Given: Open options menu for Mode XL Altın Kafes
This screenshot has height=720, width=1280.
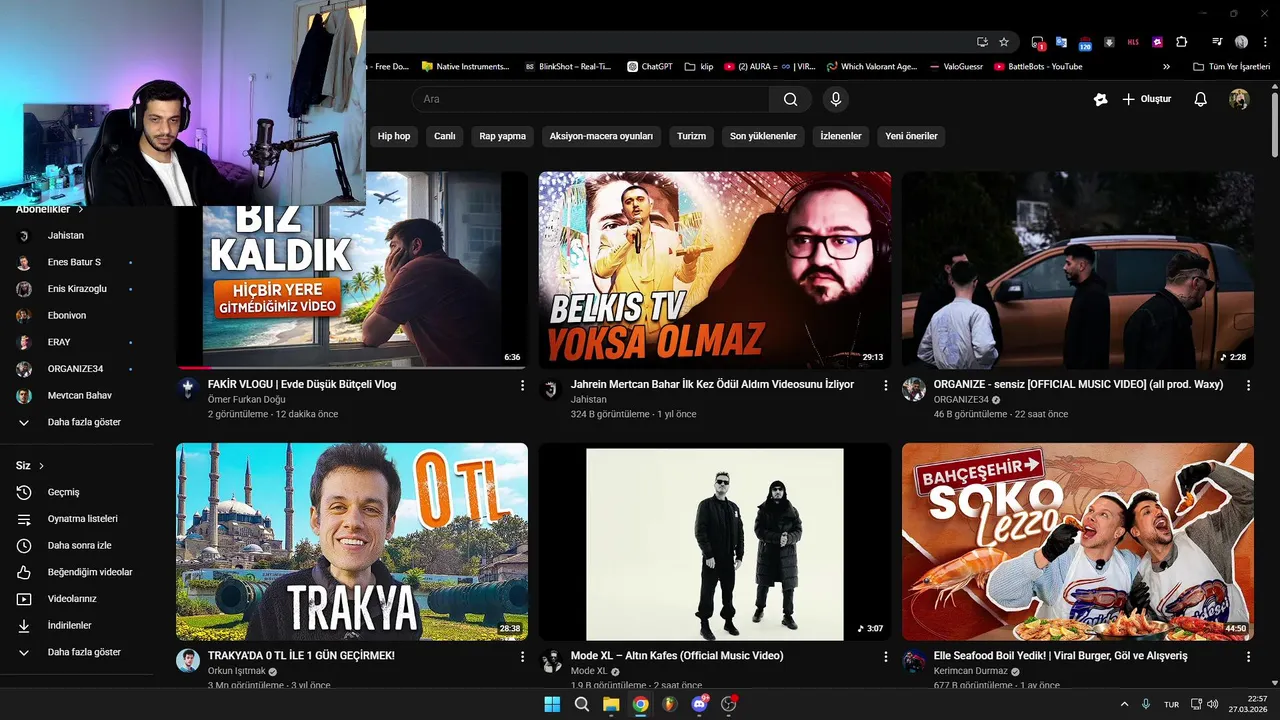Looking at the screenshot, I should [885, 657].
